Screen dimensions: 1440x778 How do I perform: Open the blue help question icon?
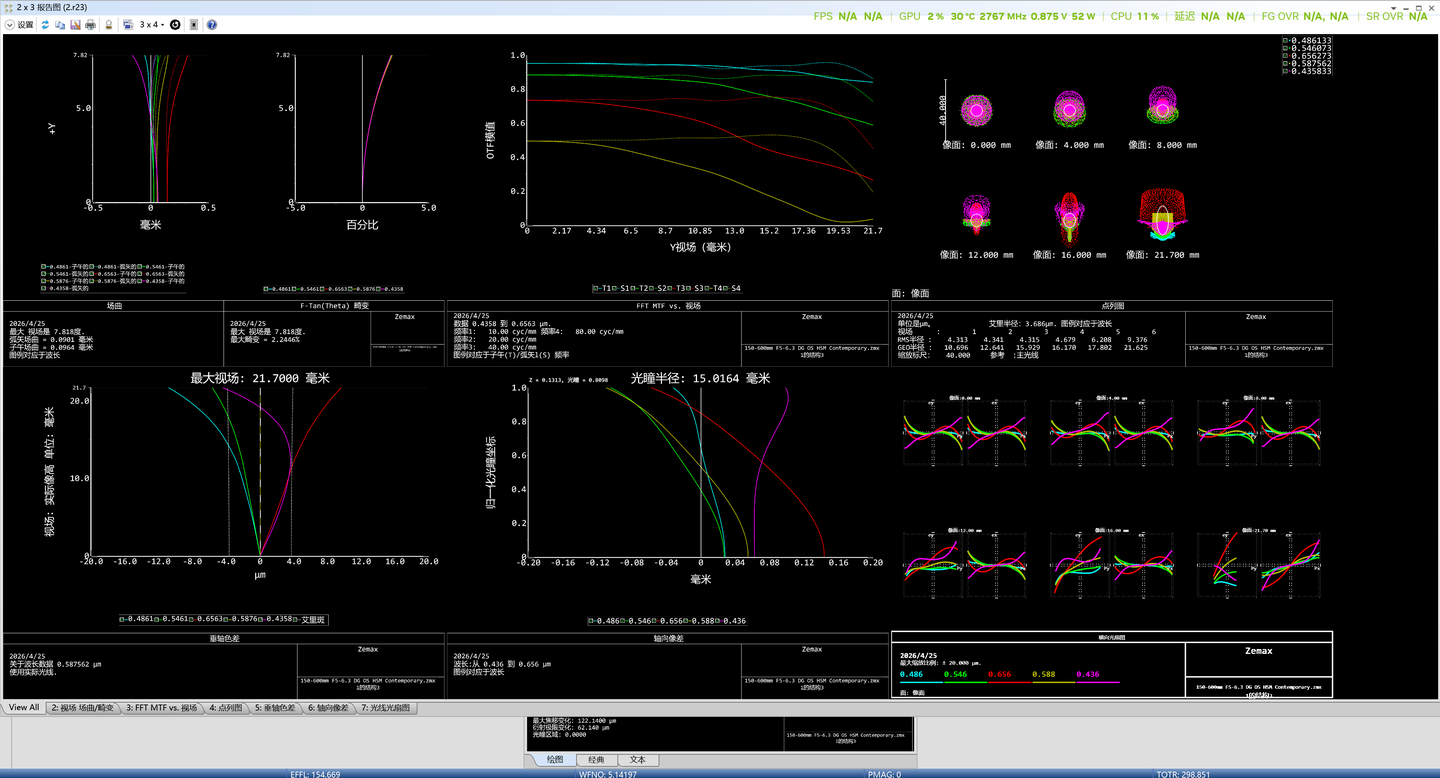pos(211,25)
